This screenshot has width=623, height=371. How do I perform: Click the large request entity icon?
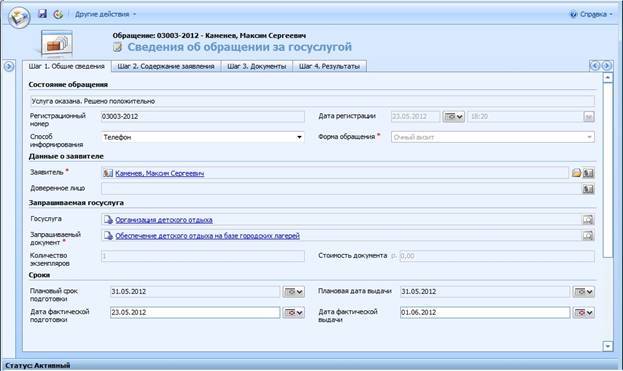point(57,44)
